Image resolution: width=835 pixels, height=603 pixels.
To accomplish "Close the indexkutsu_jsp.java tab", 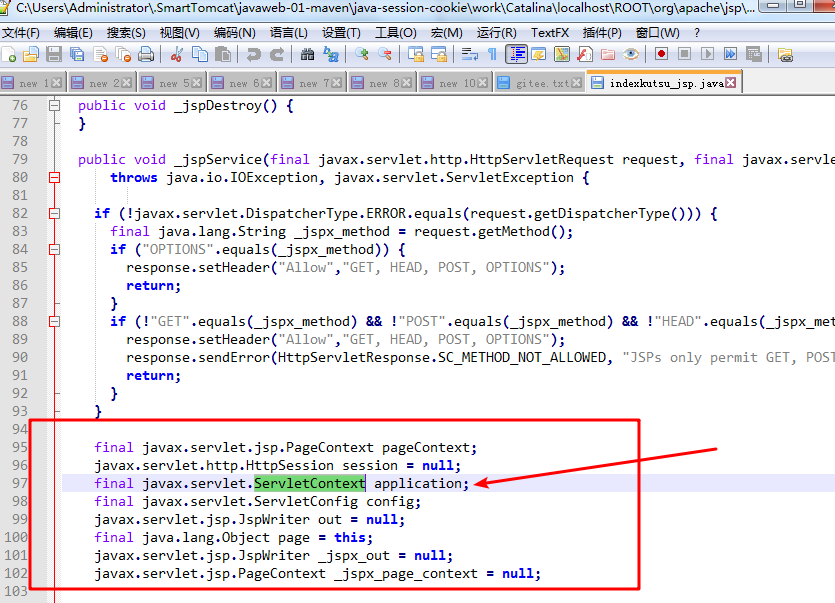I will click(731, 83).
